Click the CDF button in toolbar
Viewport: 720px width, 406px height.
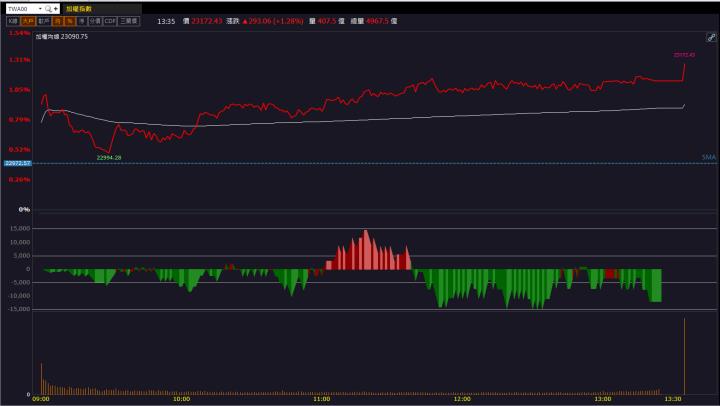pyautogui.click(x=110, y=20)
